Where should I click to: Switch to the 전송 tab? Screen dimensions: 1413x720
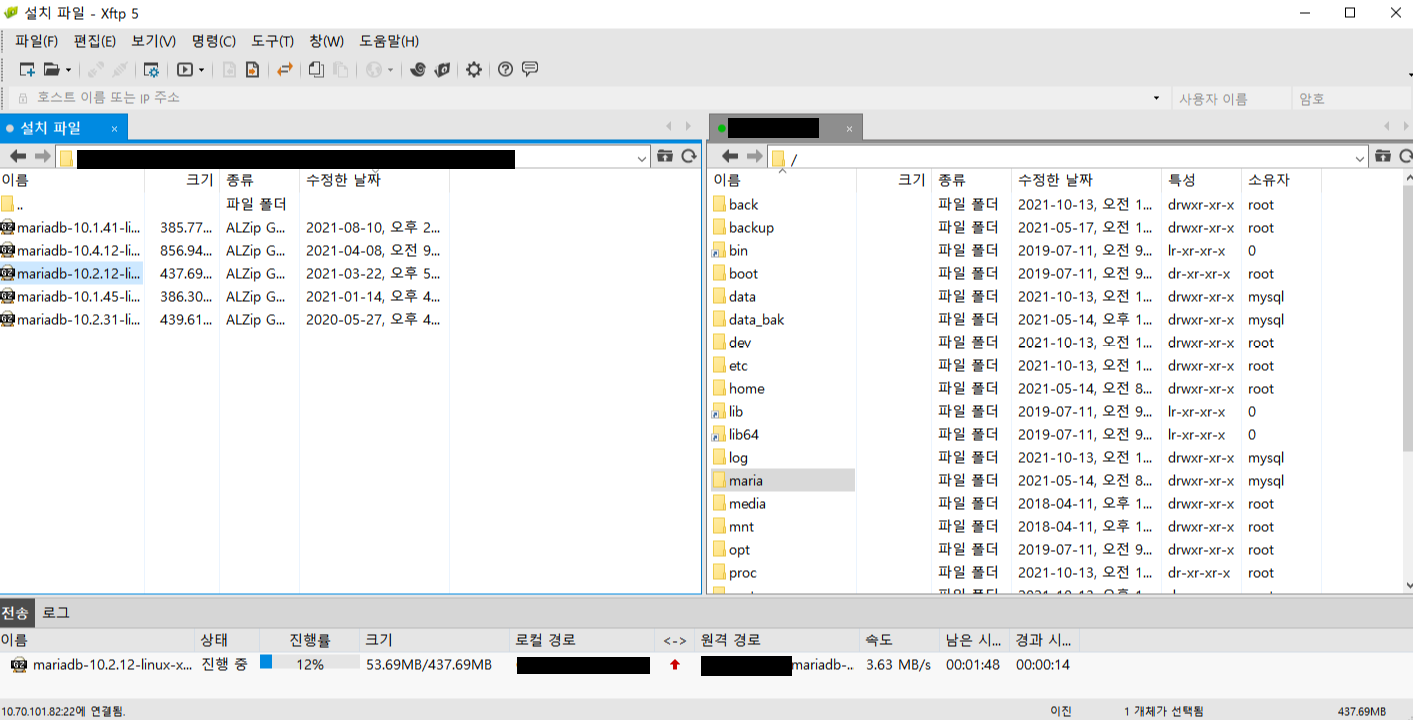[15, 612]
